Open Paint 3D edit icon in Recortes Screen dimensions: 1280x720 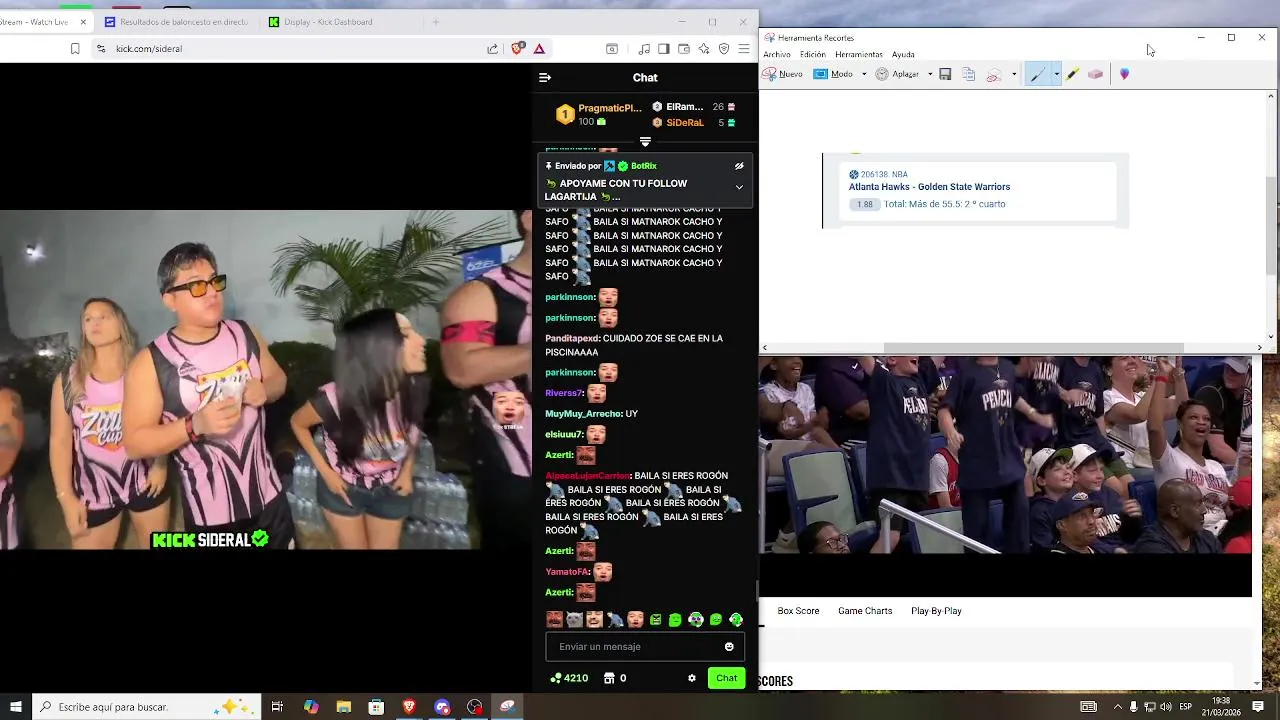coord(1125,74)
